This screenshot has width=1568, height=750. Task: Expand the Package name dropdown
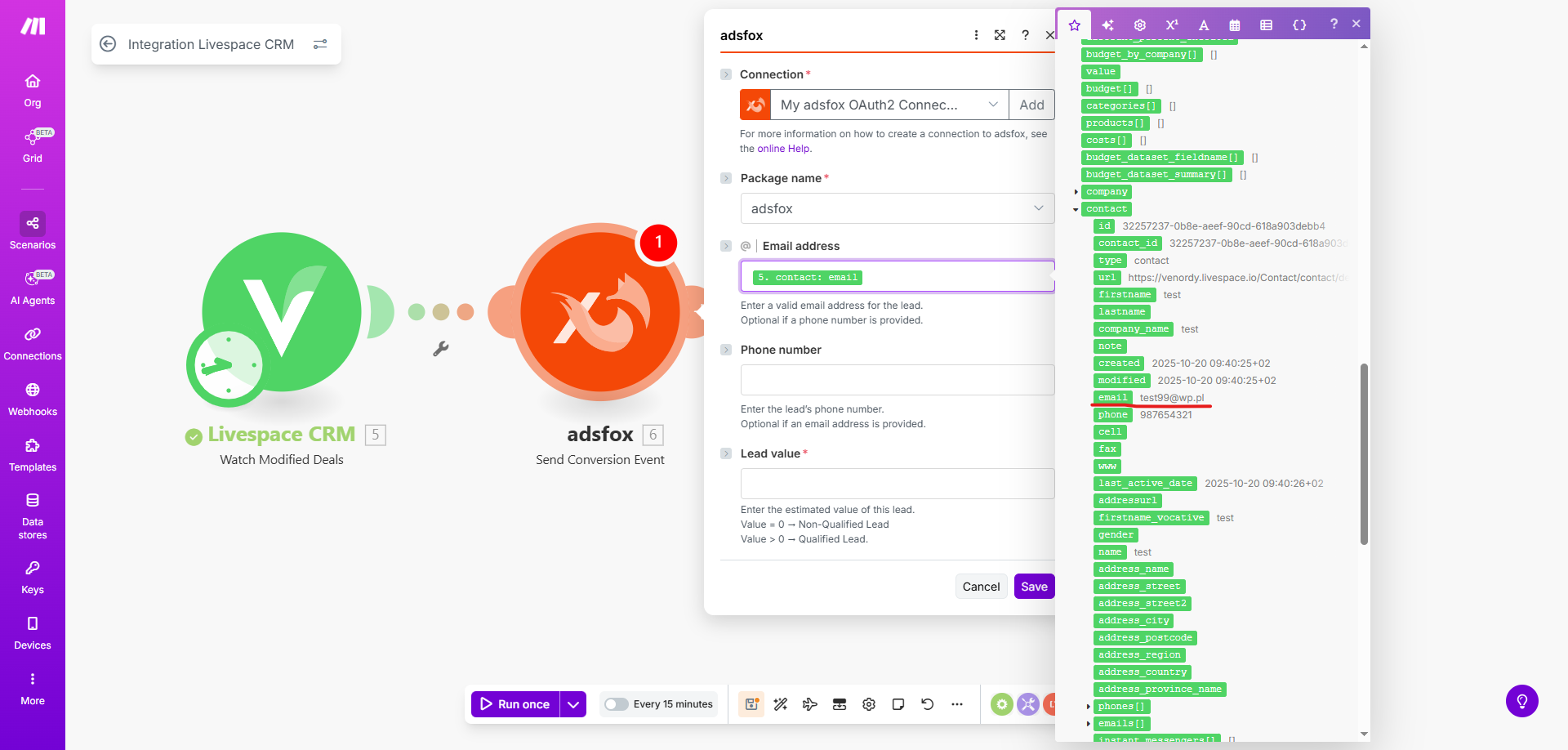click(x=897, y=208)
